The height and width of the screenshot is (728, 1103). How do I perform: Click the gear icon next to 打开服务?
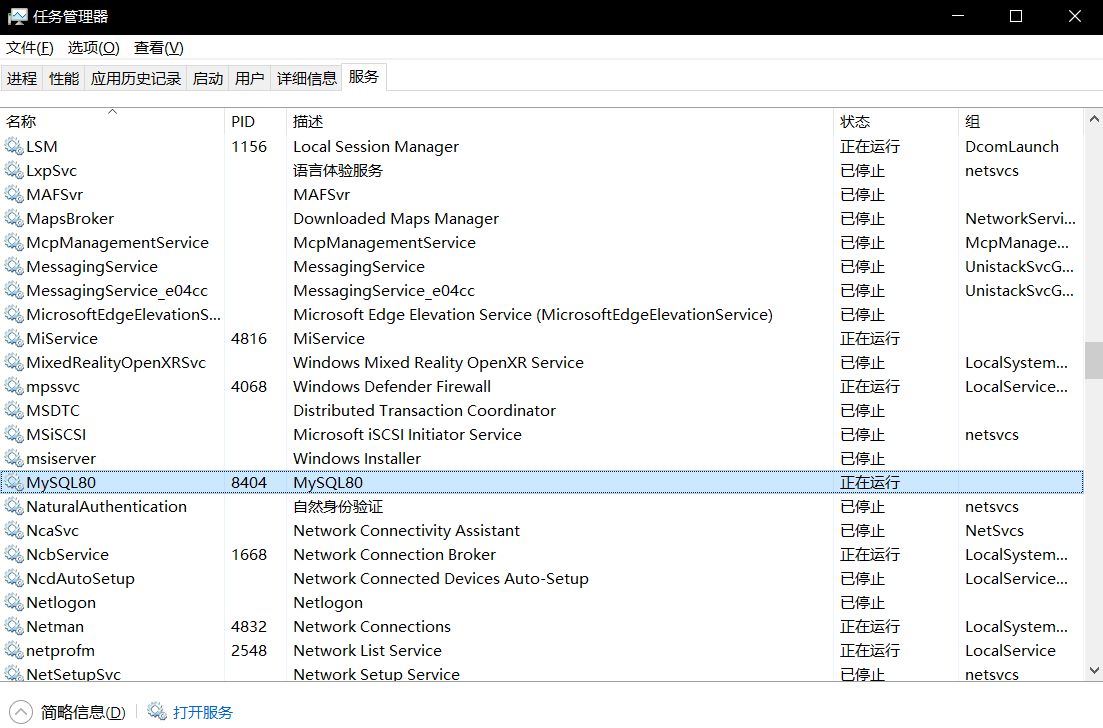point(157,712)
